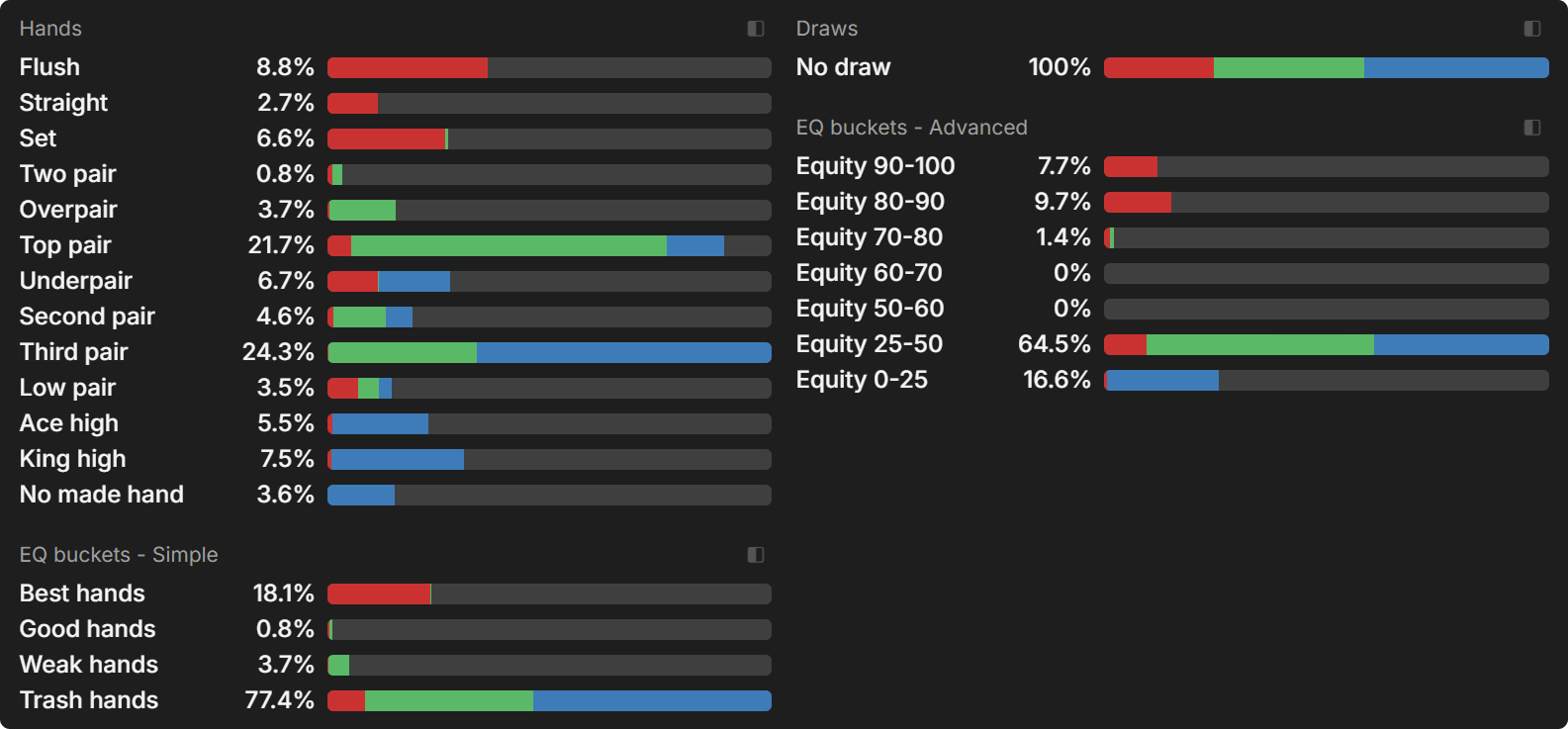Select the Straight hand category label
1568x729 pixels.
coord(63,103)
